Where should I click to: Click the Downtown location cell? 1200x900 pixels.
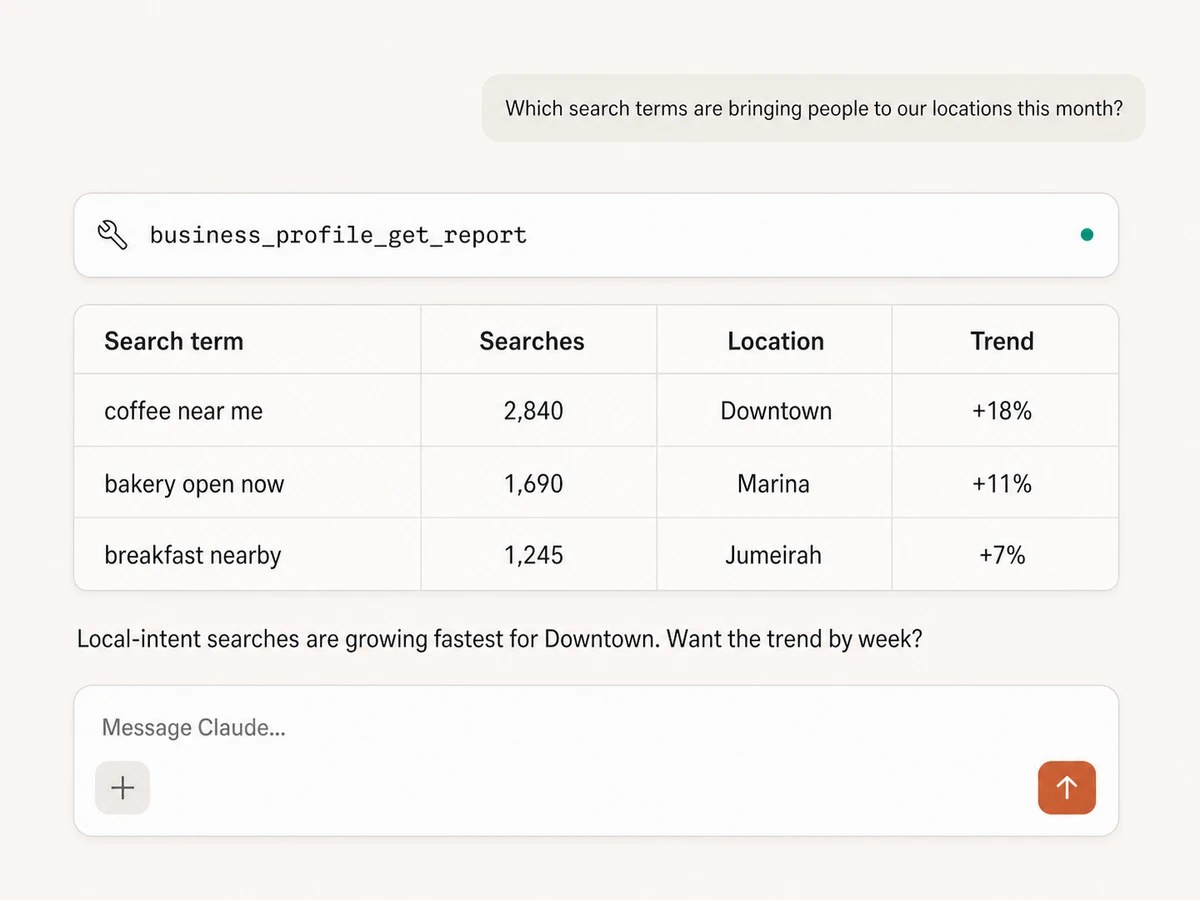(776, 411)
